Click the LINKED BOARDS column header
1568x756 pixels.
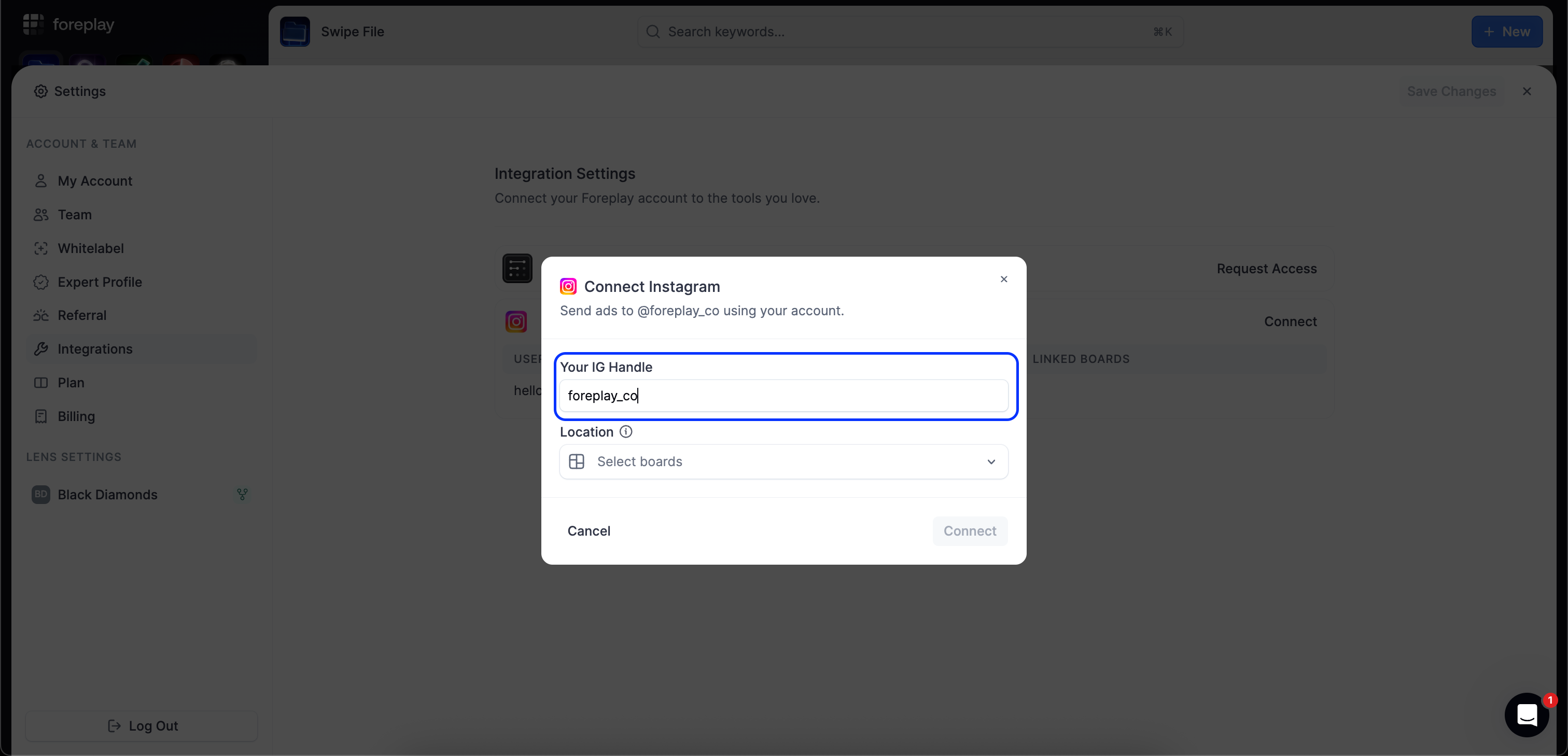pos(1081,359)
